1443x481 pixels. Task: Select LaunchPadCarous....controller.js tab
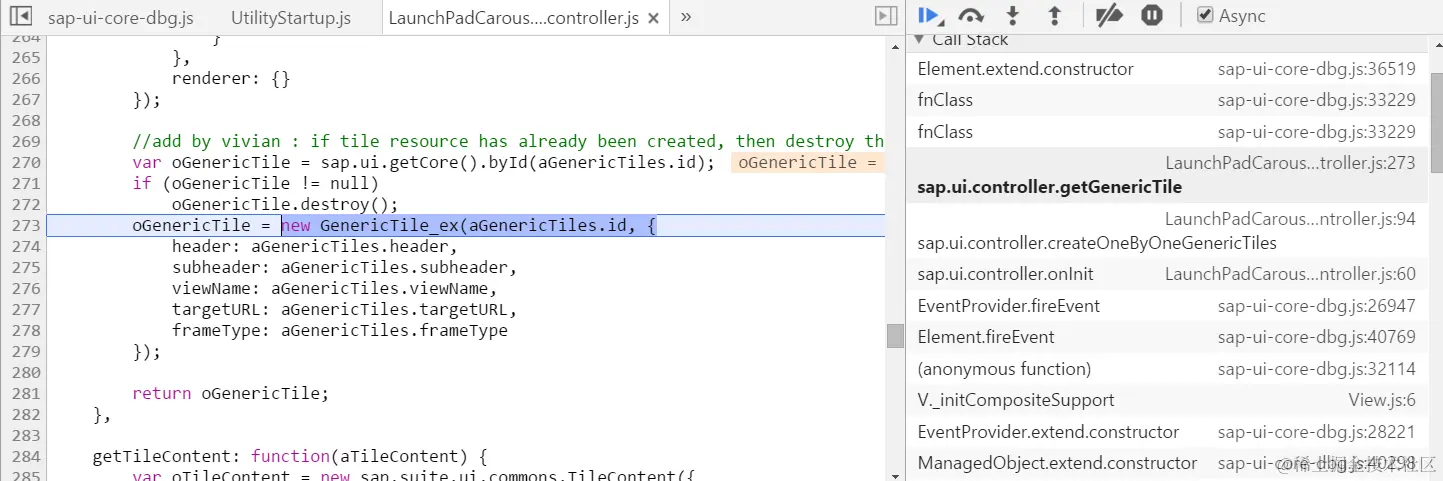[x=513, y=18]
